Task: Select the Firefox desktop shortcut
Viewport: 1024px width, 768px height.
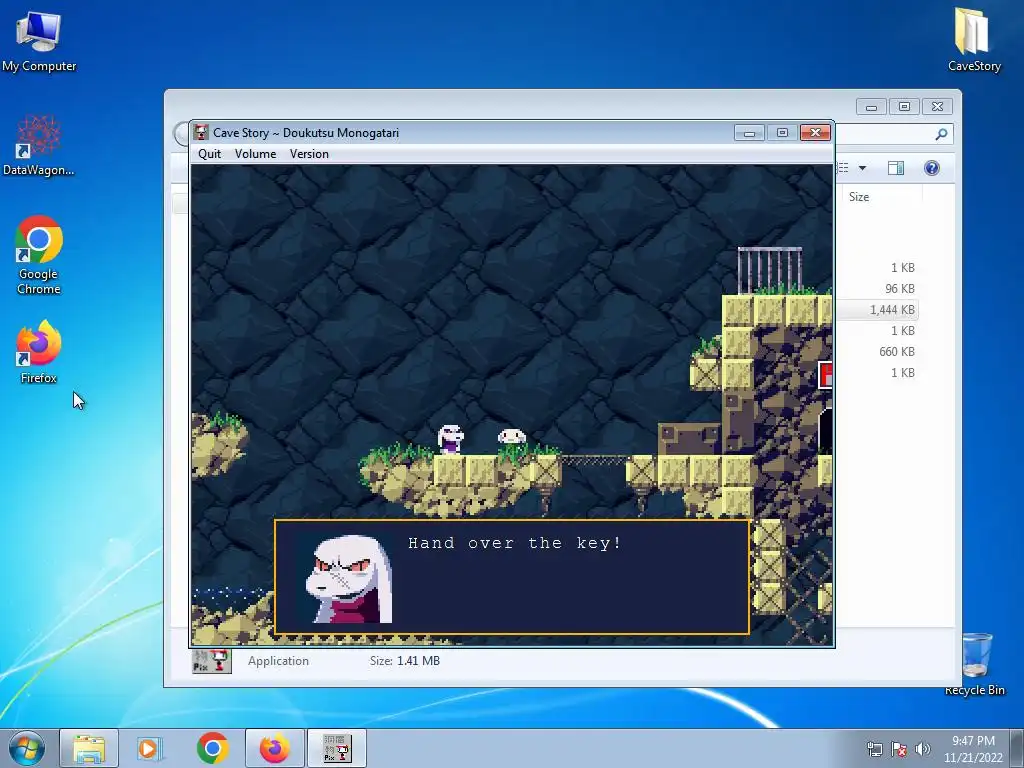Action: click(39, 352)
